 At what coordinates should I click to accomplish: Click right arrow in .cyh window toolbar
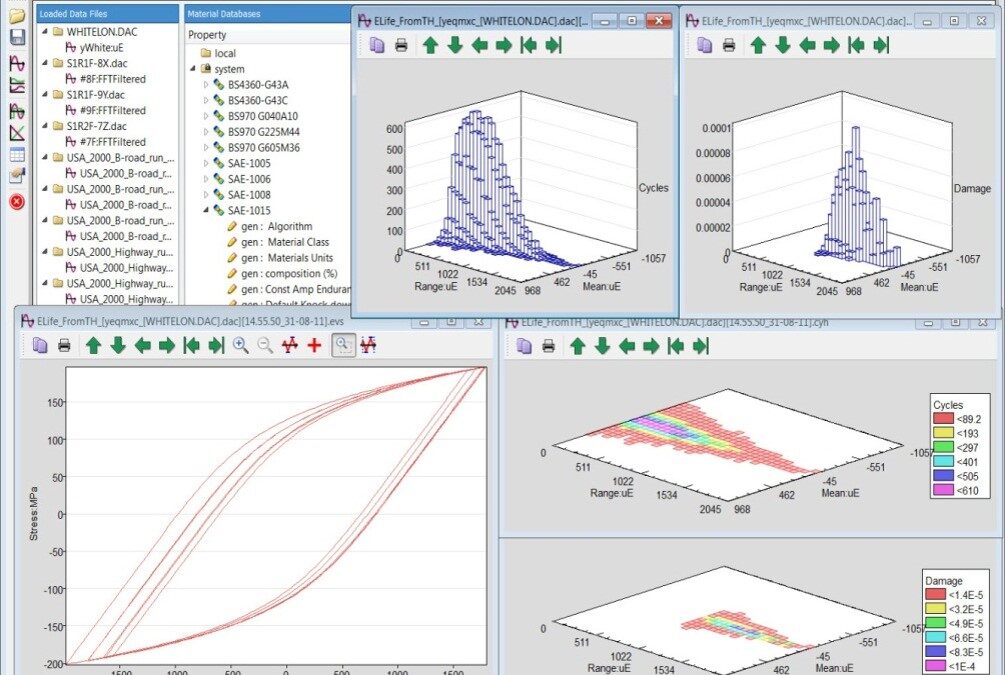point(651,346)
